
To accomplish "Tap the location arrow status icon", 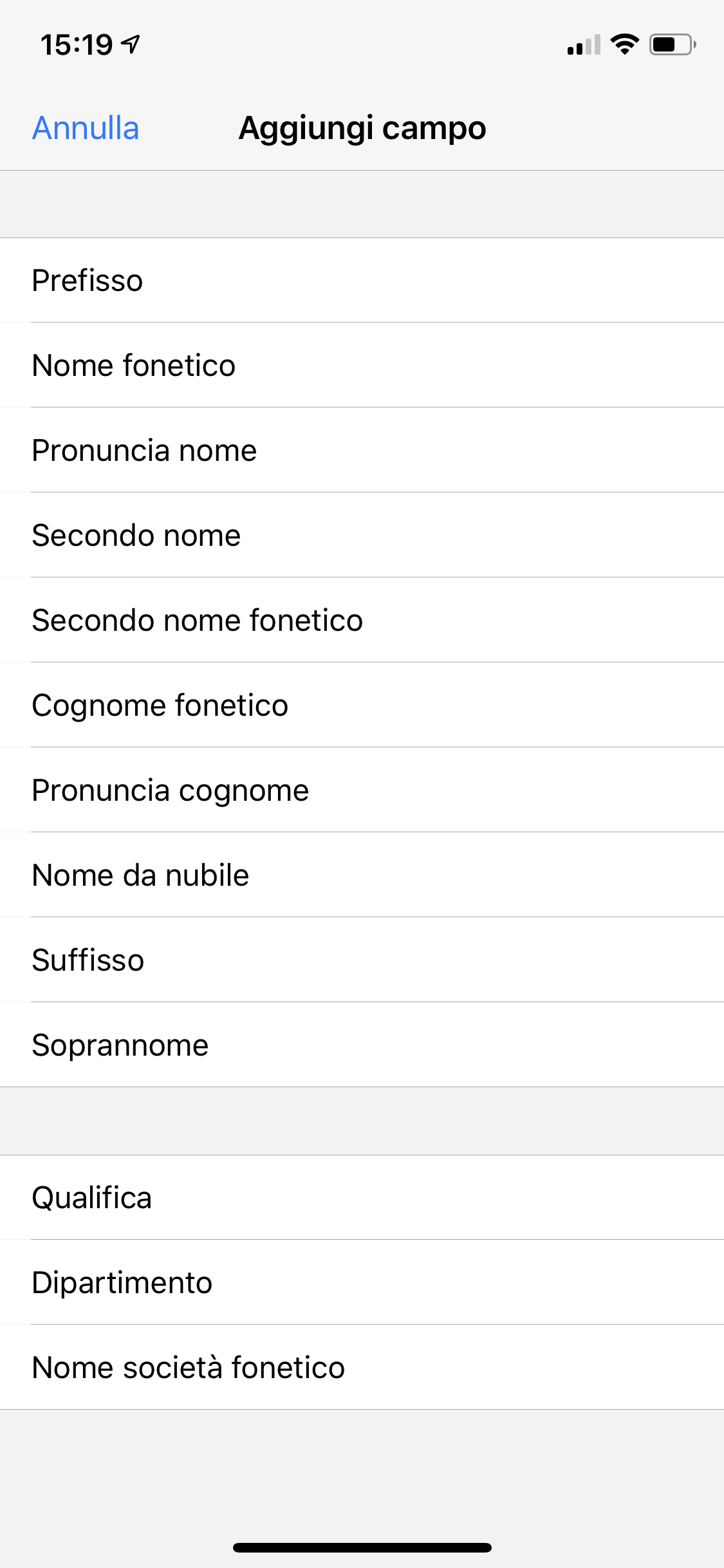I will (x=131, y=44).
